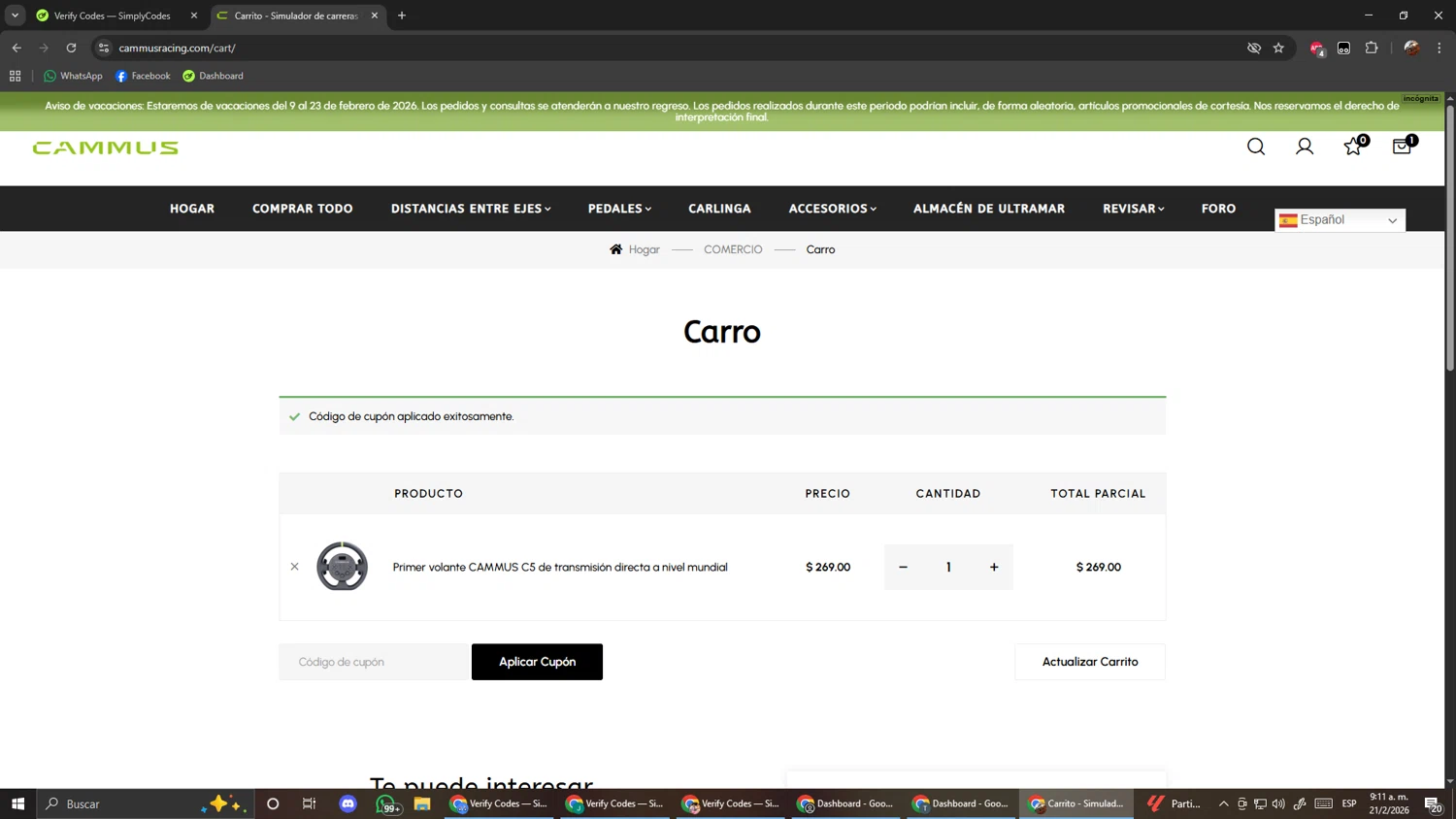Open the extensions puzzle icon

[x=1372, y=48]
